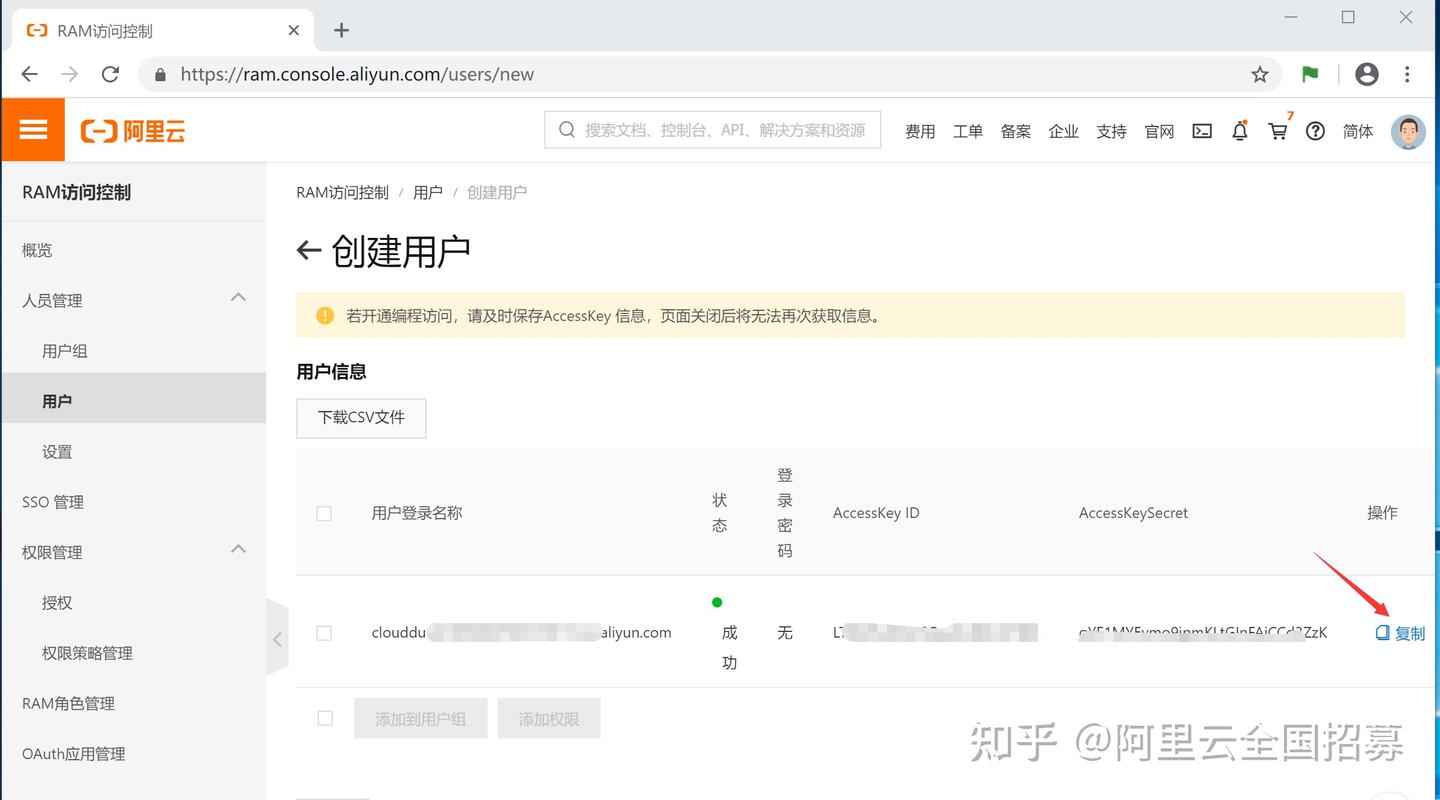Screen dimensions: 1440x800
Task: Click the notification bell icon
Action: 1240,131
